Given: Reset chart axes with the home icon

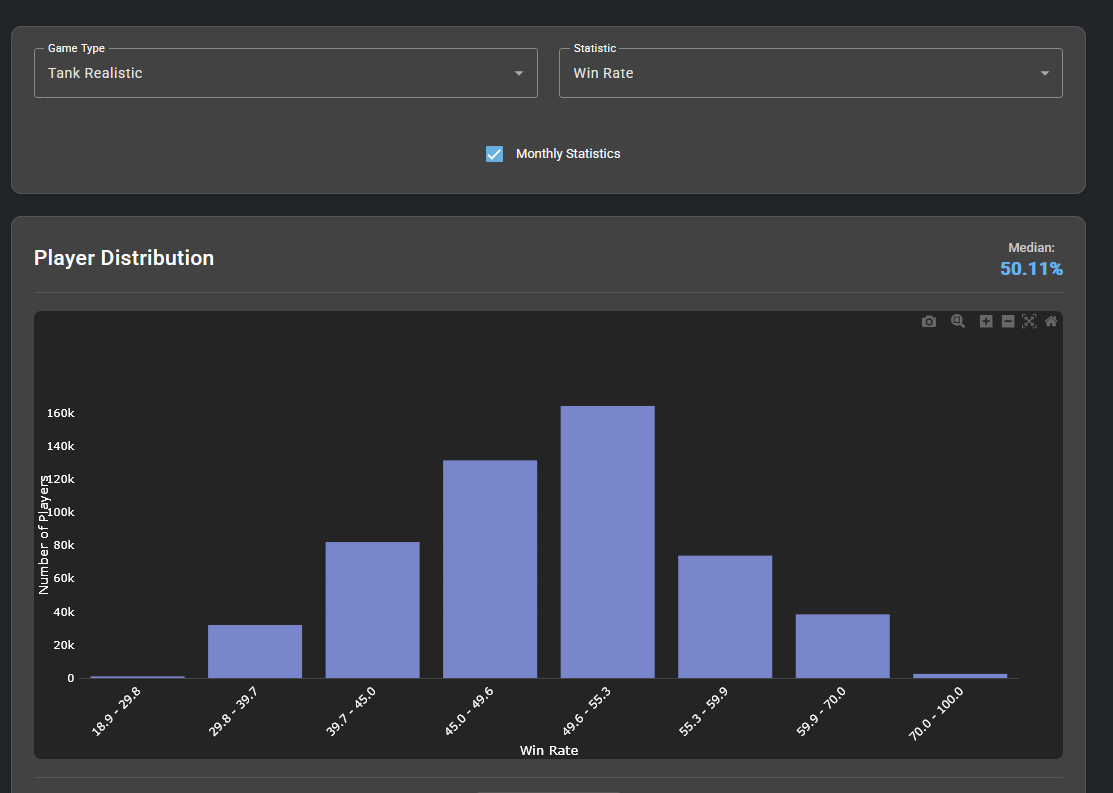Looking at the screenshot, I should pos(1051,321).
